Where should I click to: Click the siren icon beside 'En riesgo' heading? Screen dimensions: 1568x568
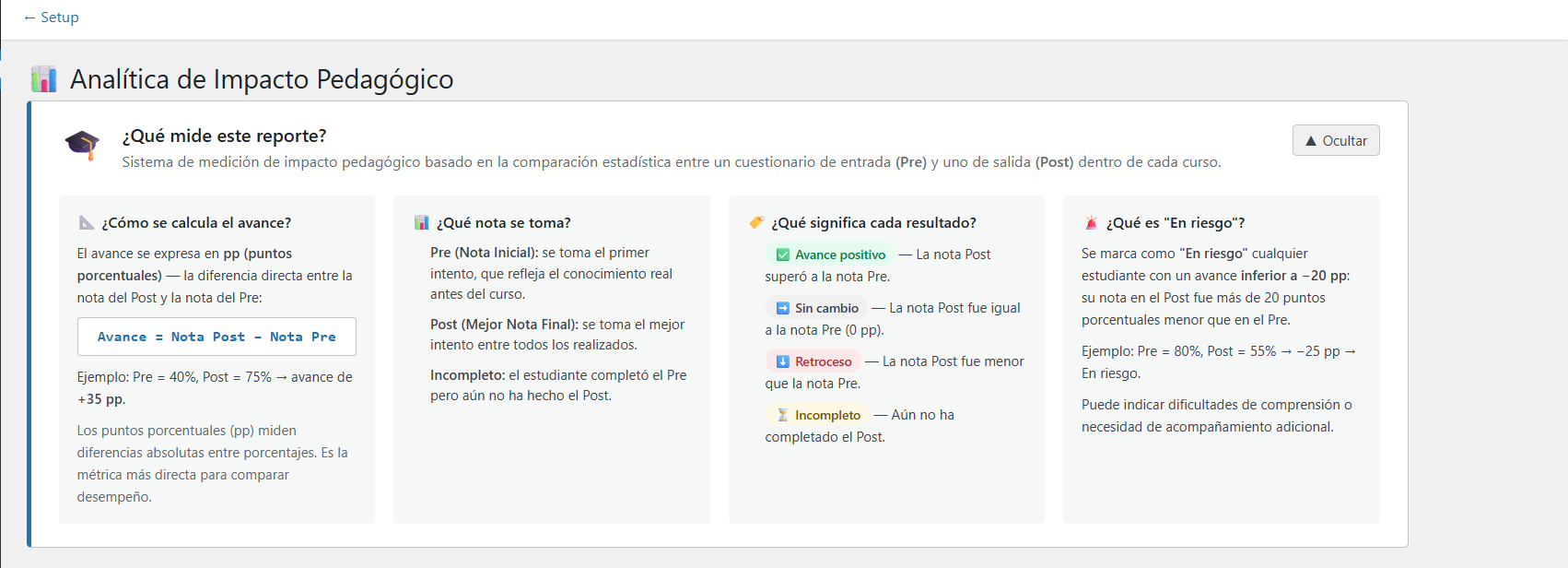tap(1092, 222)
